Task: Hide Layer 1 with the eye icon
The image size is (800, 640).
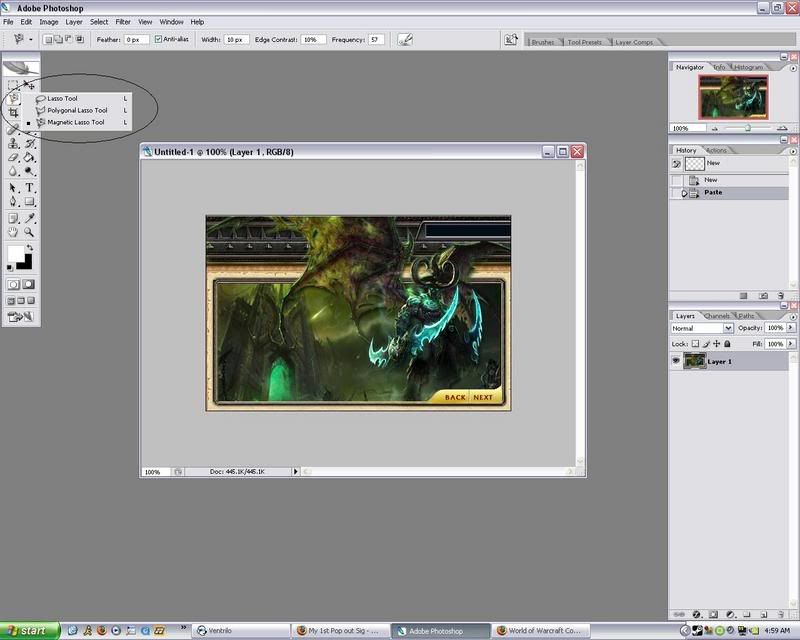Action: [676, 361]
